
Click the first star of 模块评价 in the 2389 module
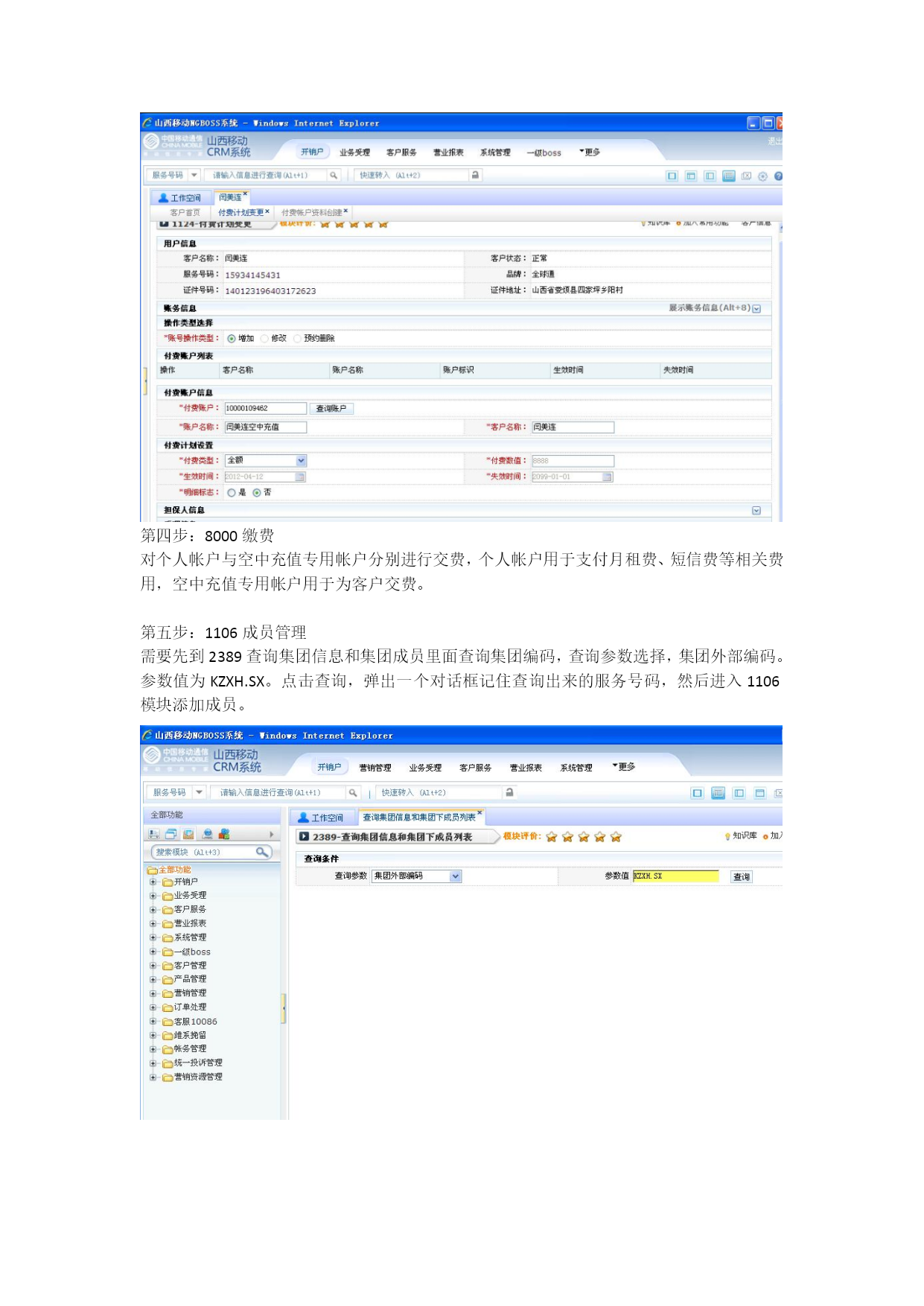tap(552, 837)
